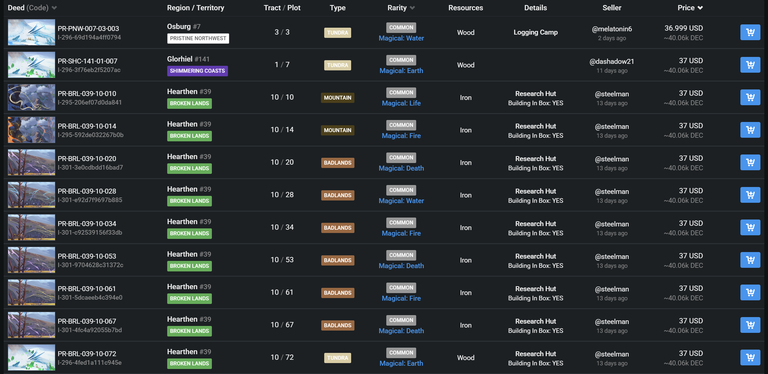The height and width of the screenshot is (374, 768).
Task: Add deed PR-BRL-039-10-072 to cart
Action: coord(750,357)
